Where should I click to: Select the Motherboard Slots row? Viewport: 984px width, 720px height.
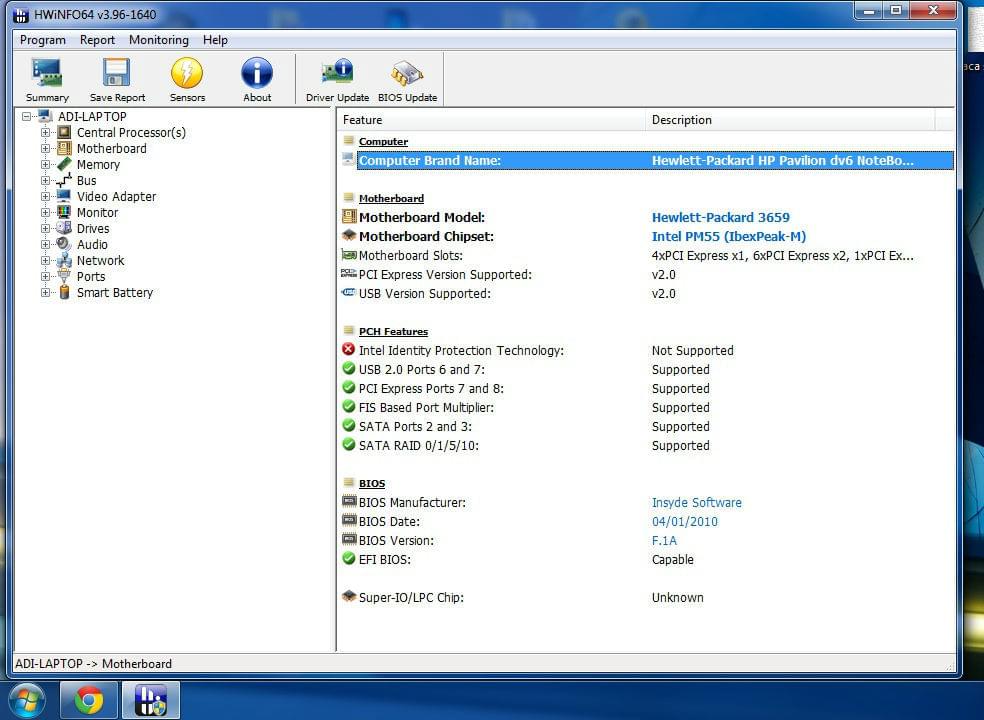point(648,255)
